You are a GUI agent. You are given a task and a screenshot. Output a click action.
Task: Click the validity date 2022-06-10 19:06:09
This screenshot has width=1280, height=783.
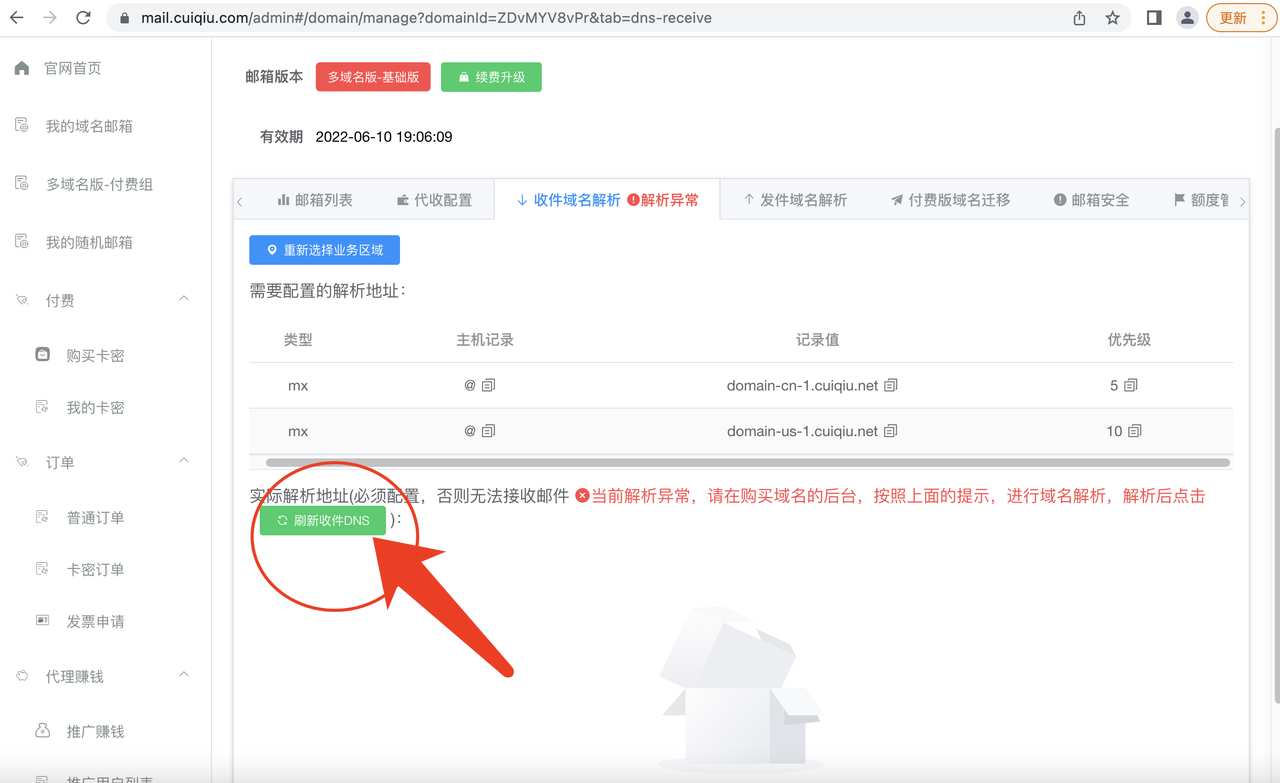[384, 137]
